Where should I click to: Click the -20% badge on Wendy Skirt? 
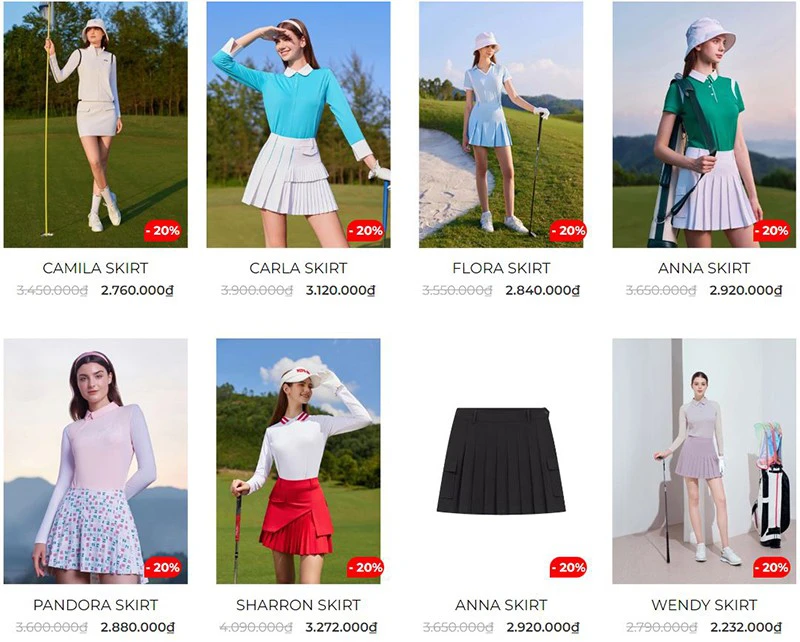click(x=771, y=567)
